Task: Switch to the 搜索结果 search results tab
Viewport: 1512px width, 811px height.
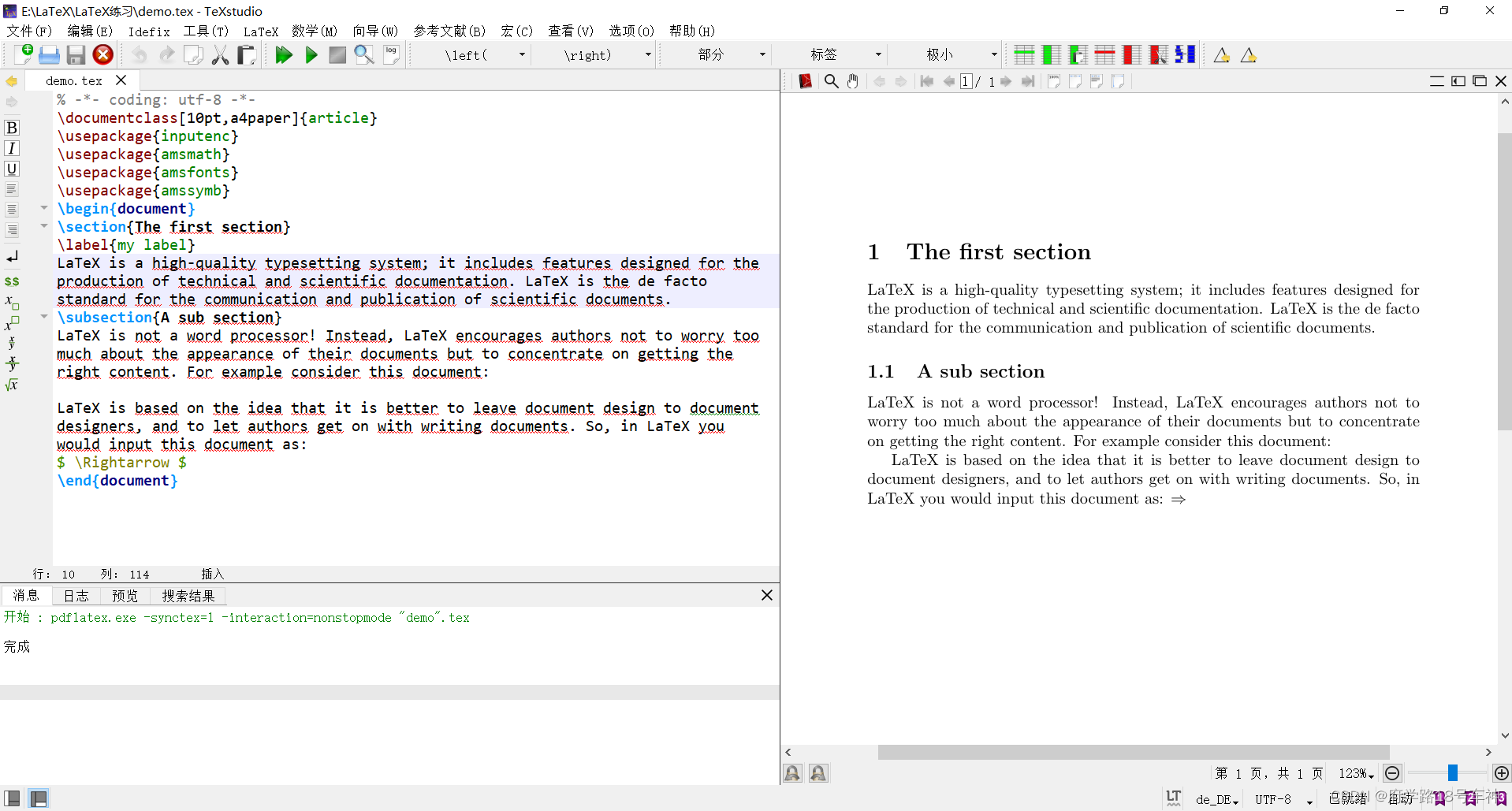Action: [x=188, y=596]
